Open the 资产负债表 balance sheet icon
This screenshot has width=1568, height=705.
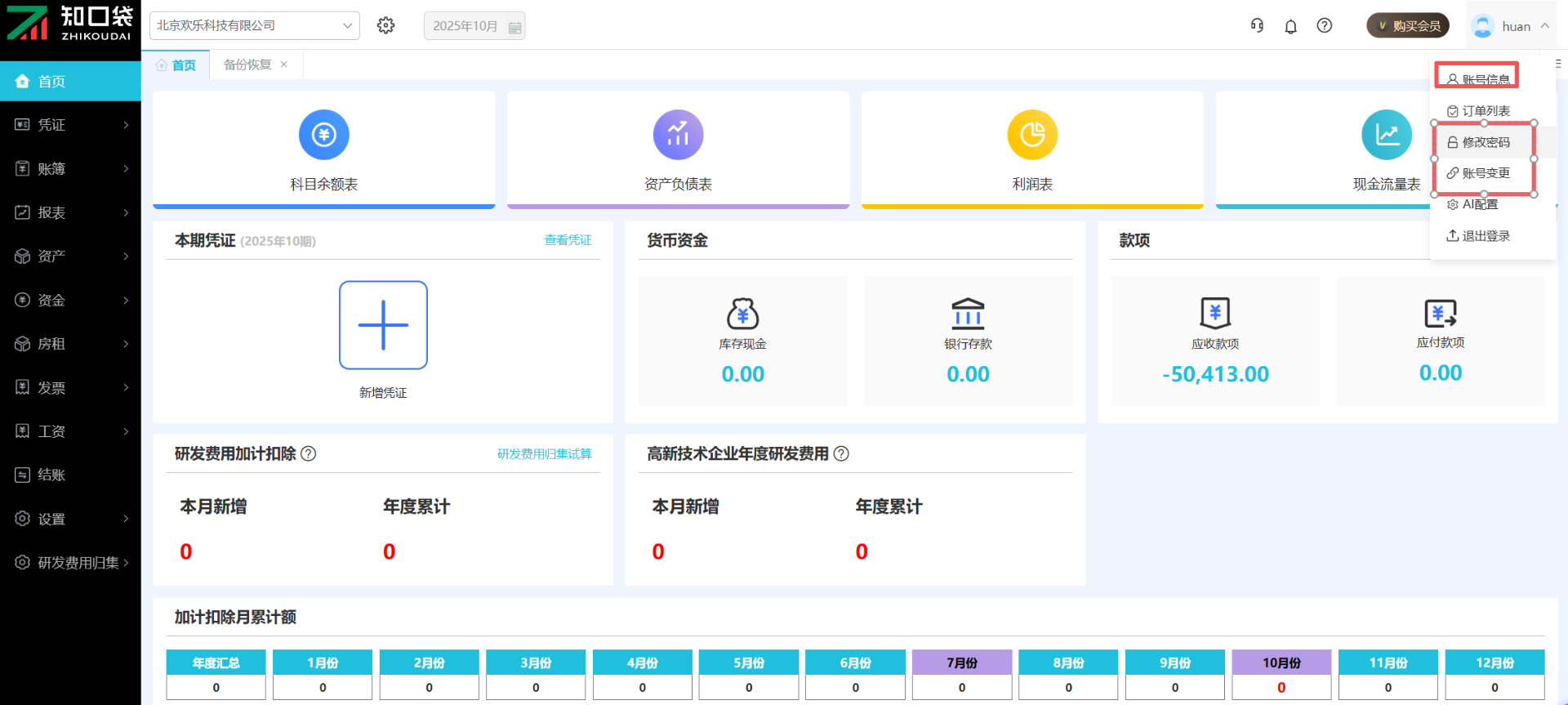click(678, 135)
